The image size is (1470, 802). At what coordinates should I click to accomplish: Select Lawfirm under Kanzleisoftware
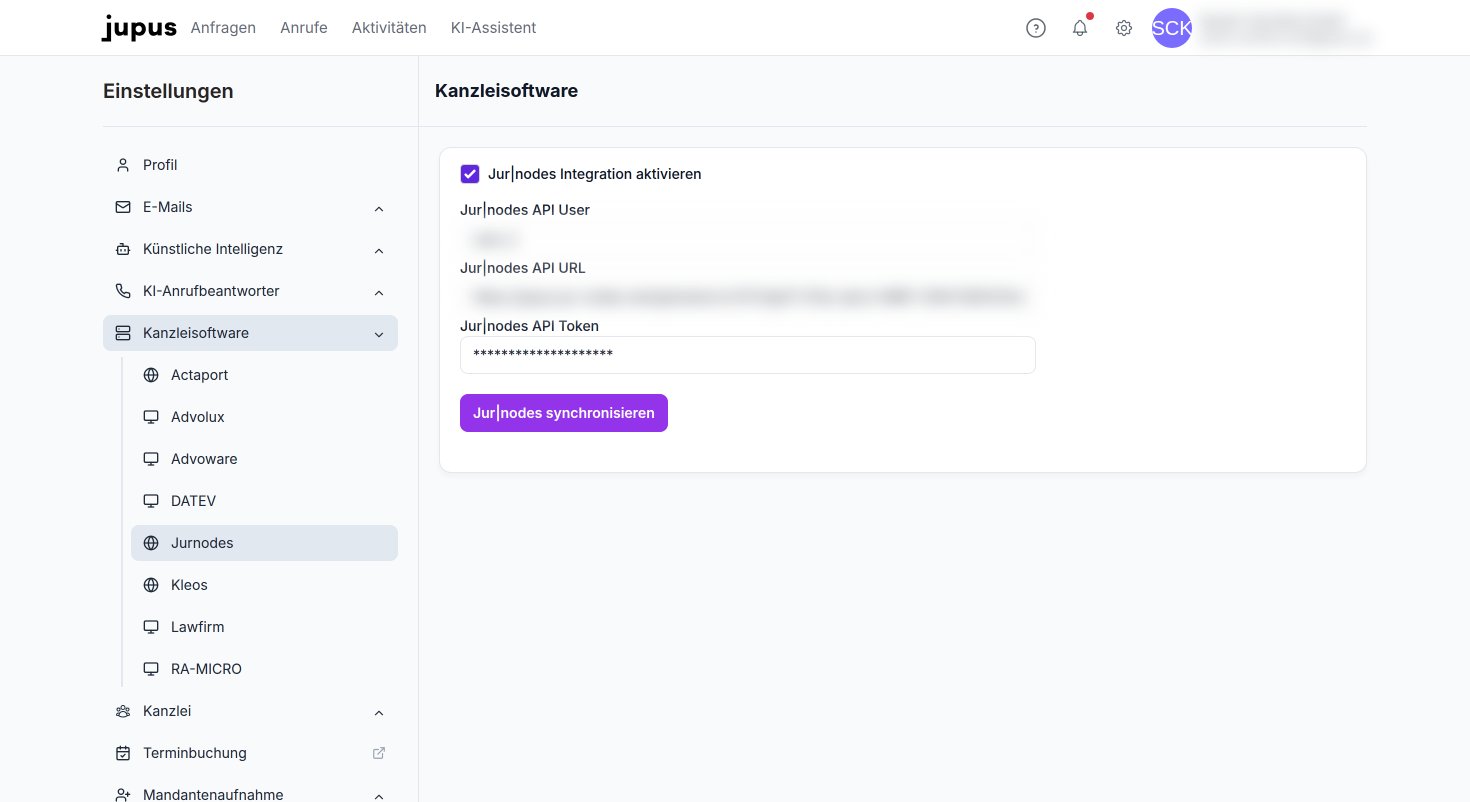(x=264, y=627)
